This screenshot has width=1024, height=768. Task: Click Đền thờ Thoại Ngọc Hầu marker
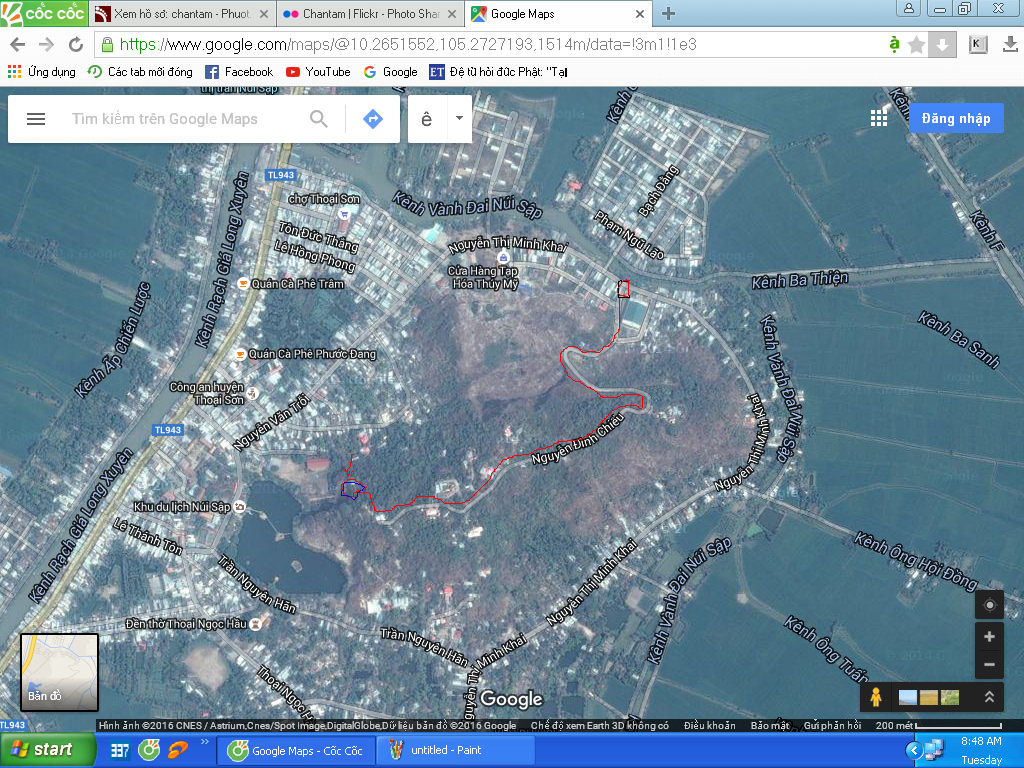[x=255, y=624]
